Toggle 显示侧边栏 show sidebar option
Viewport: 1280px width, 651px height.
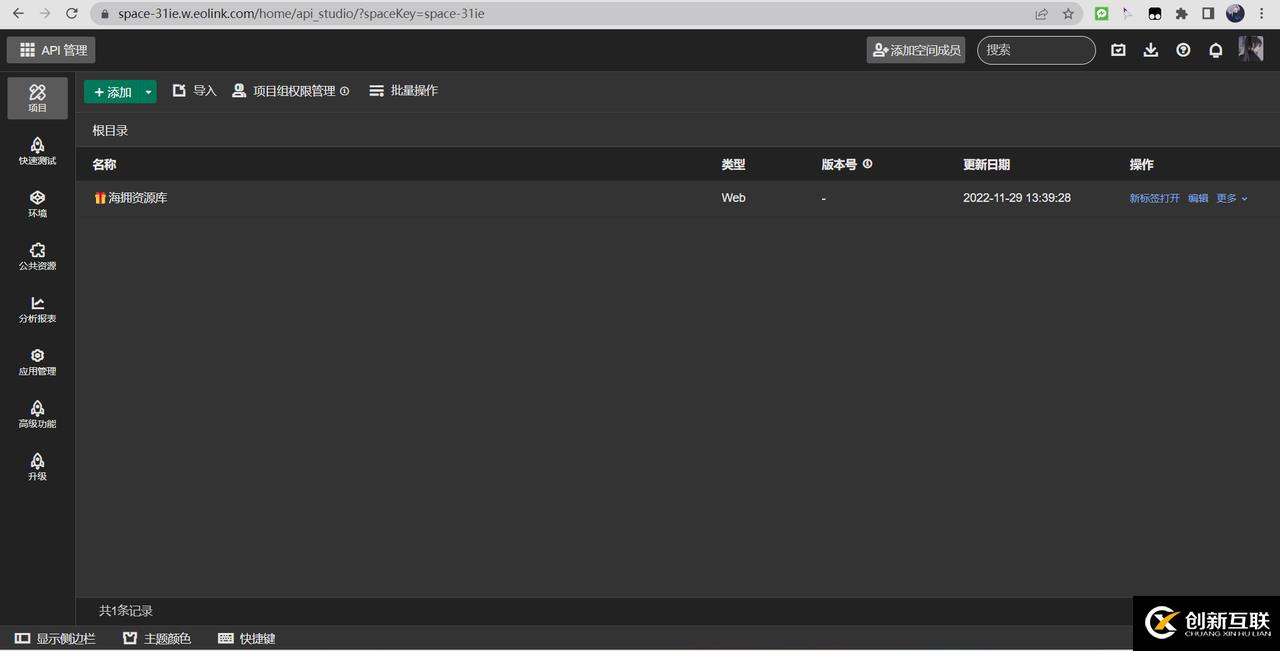[x=55, y=638]
